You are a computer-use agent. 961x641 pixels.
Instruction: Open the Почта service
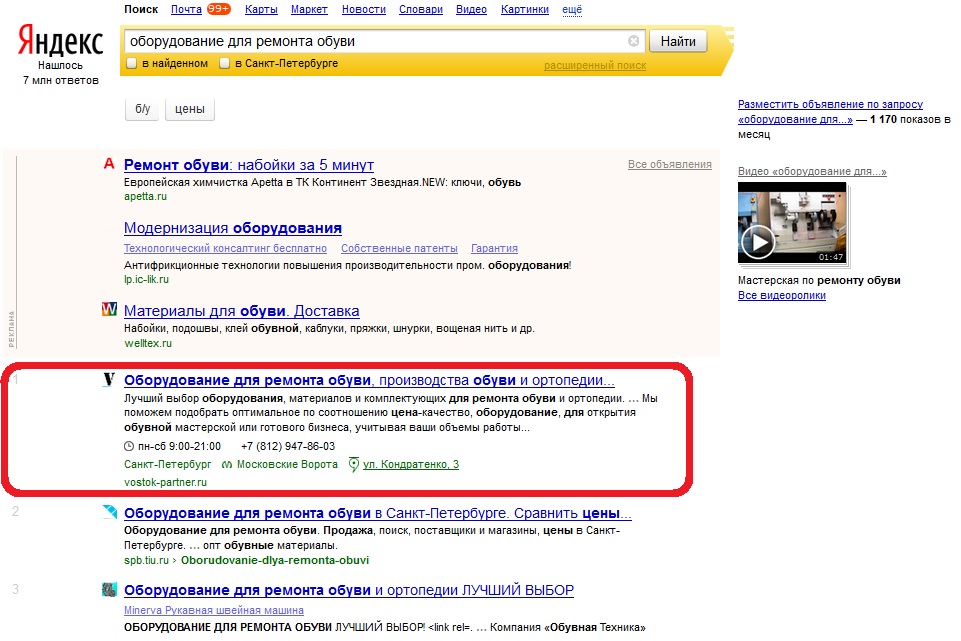186,9
